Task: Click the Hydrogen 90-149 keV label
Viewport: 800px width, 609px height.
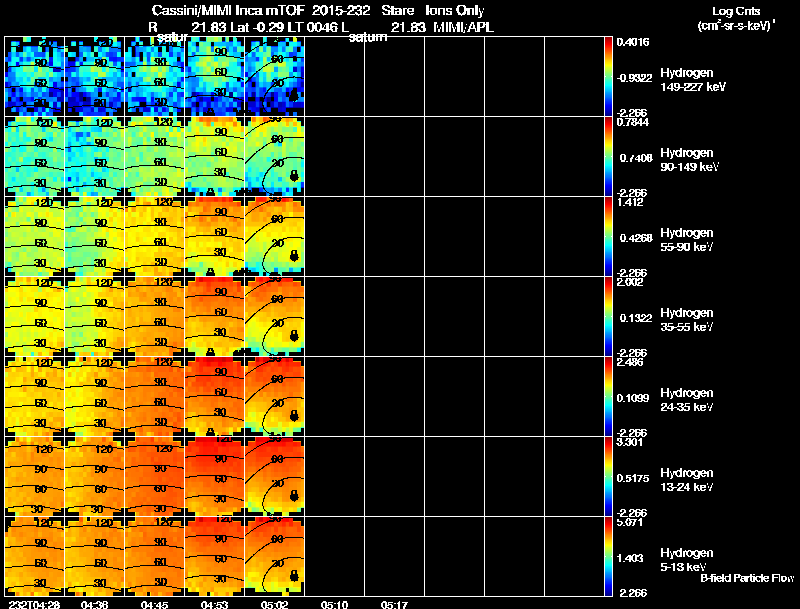Action: point(689,160)
